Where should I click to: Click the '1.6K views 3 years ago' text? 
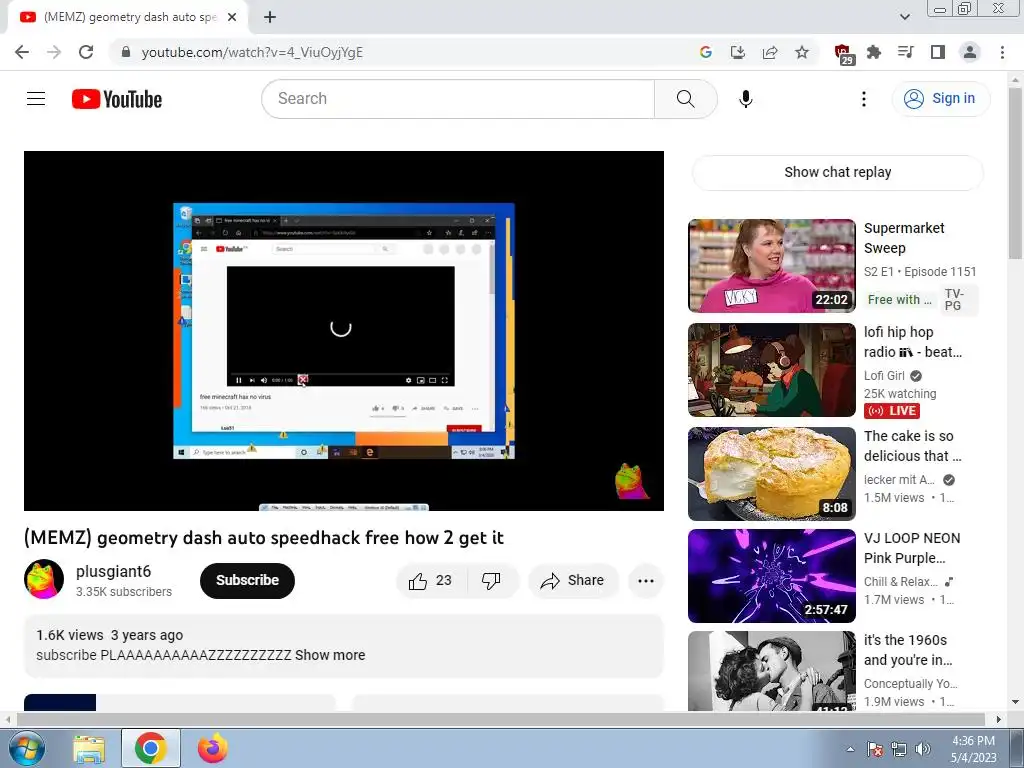click(110, 635)
